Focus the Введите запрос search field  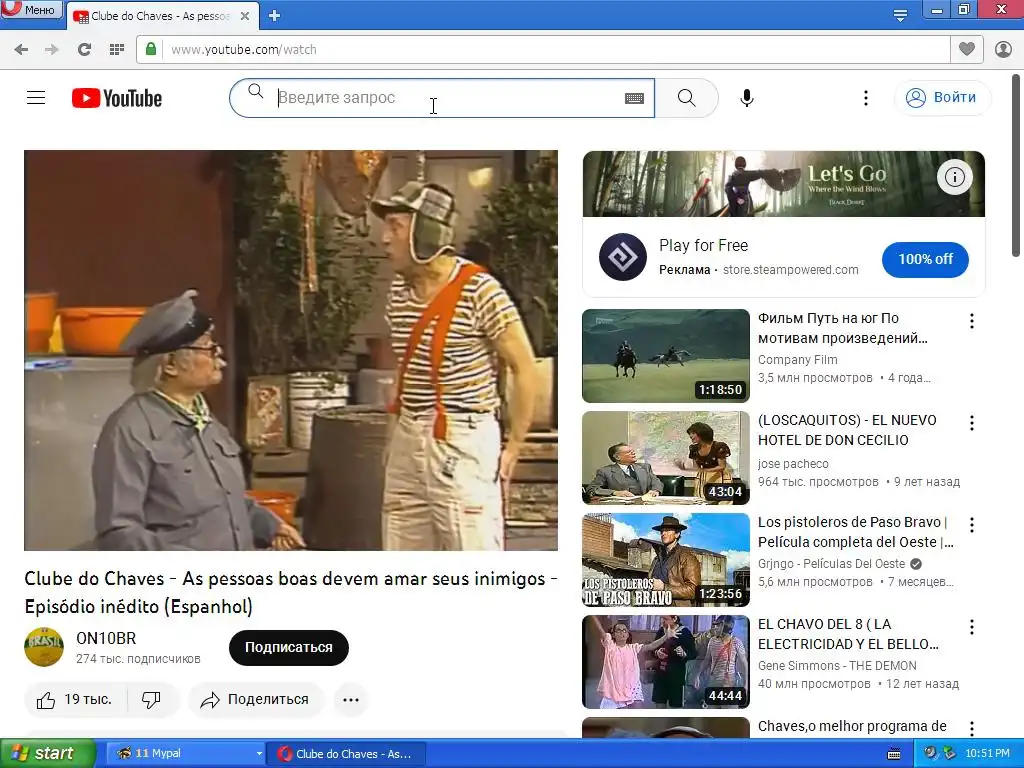443,98
